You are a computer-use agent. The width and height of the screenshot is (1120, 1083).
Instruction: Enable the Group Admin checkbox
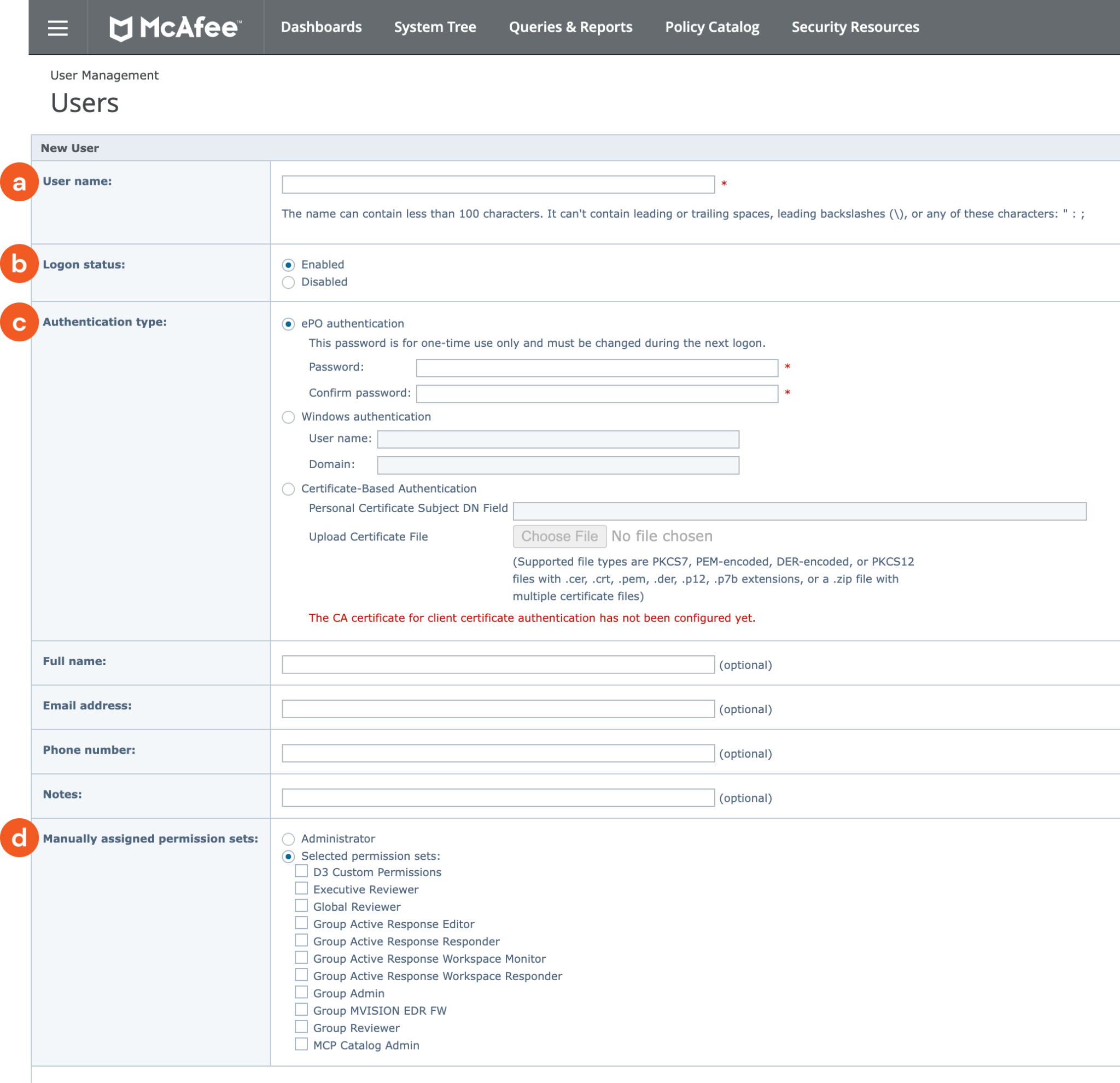pos(301,993)
